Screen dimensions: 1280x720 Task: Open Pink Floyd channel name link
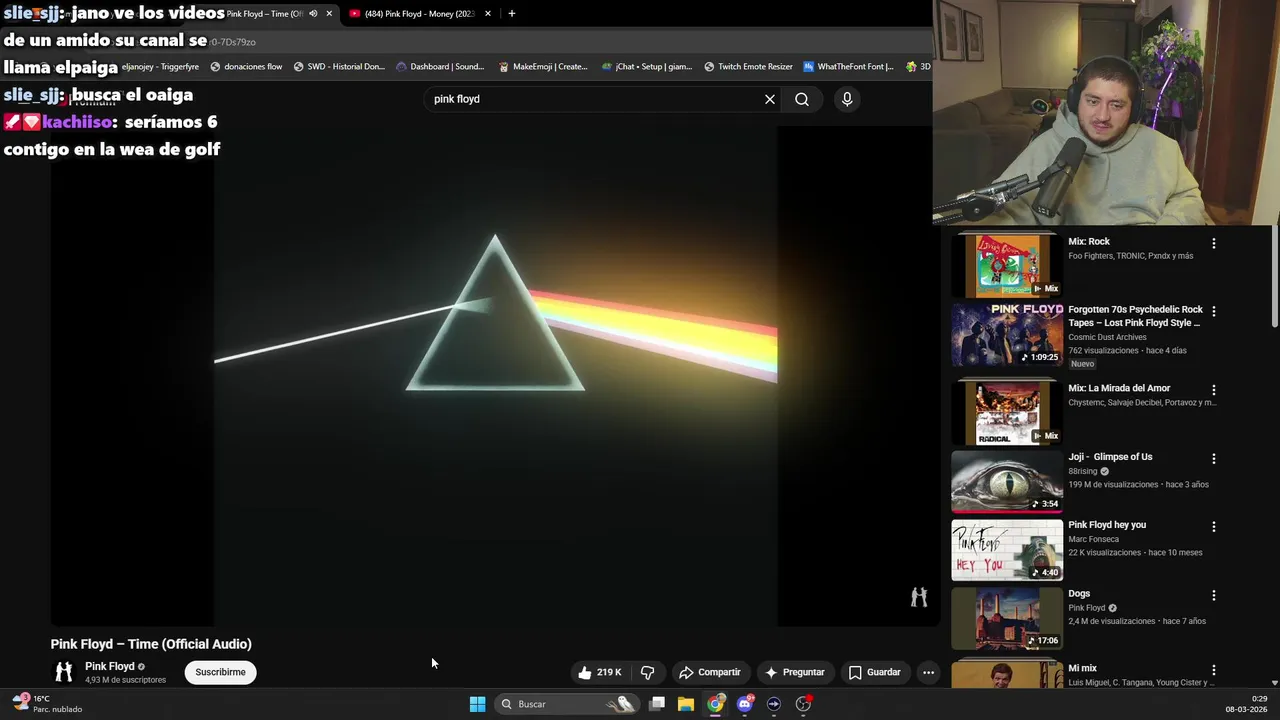point(109,666)
